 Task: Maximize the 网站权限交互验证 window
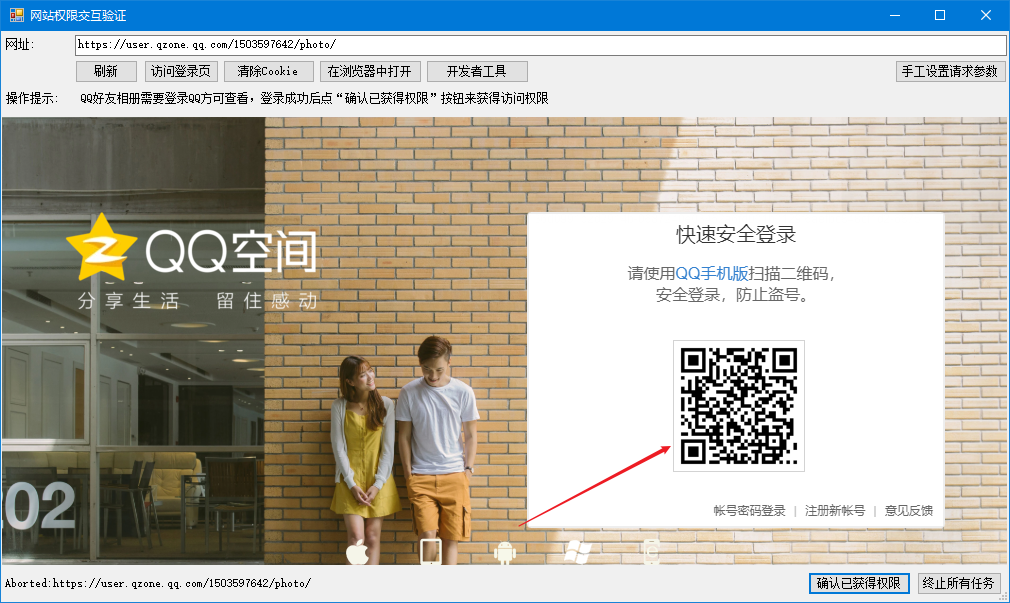(940, 15)
